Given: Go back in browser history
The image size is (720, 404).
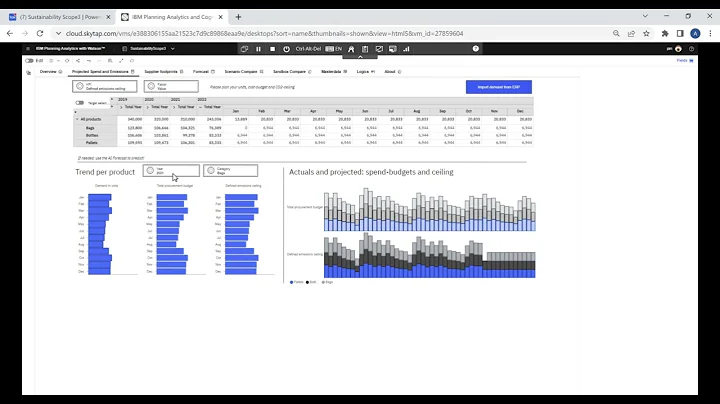Looking at the screenshot, I should (10, 34).
